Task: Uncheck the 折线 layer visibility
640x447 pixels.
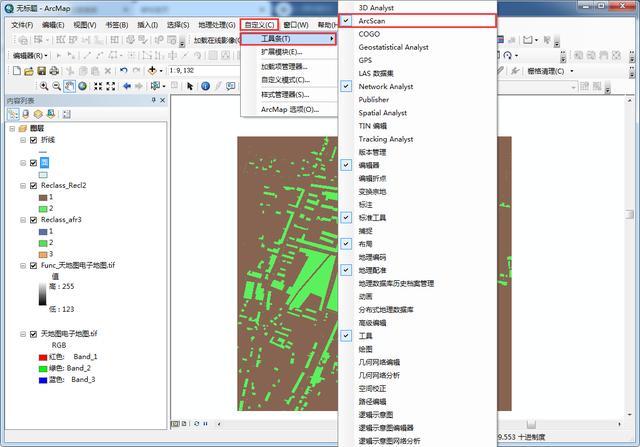Action: 33,140
